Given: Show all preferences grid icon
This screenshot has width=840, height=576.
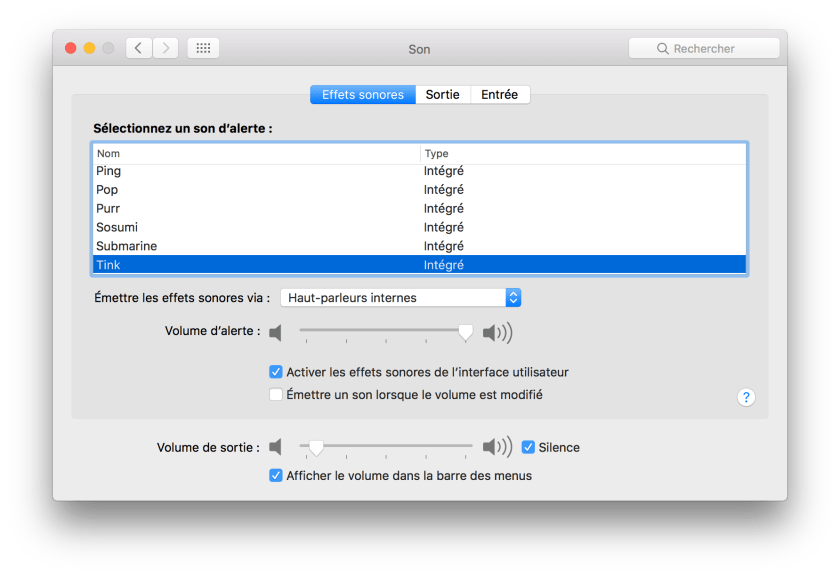Looking at the screenshot, I should [x=203, y=48].
